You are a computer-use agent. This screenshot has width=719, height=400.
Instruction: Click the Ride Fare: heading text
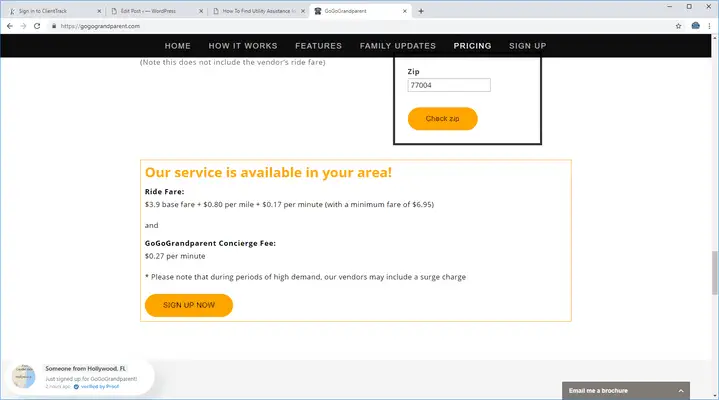(165, 192)
